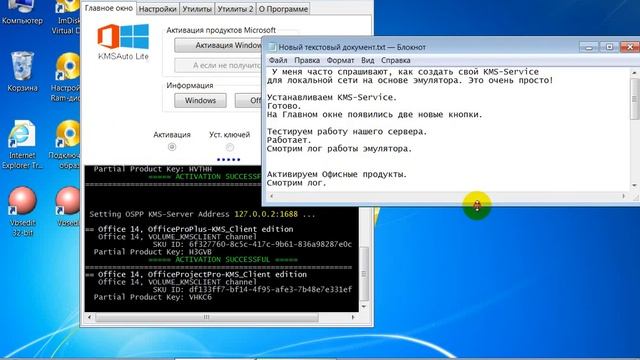Open the Компьютер desktop icon
Image resolution: width=640 pixels, height=360 pixels.
point(22,12)
